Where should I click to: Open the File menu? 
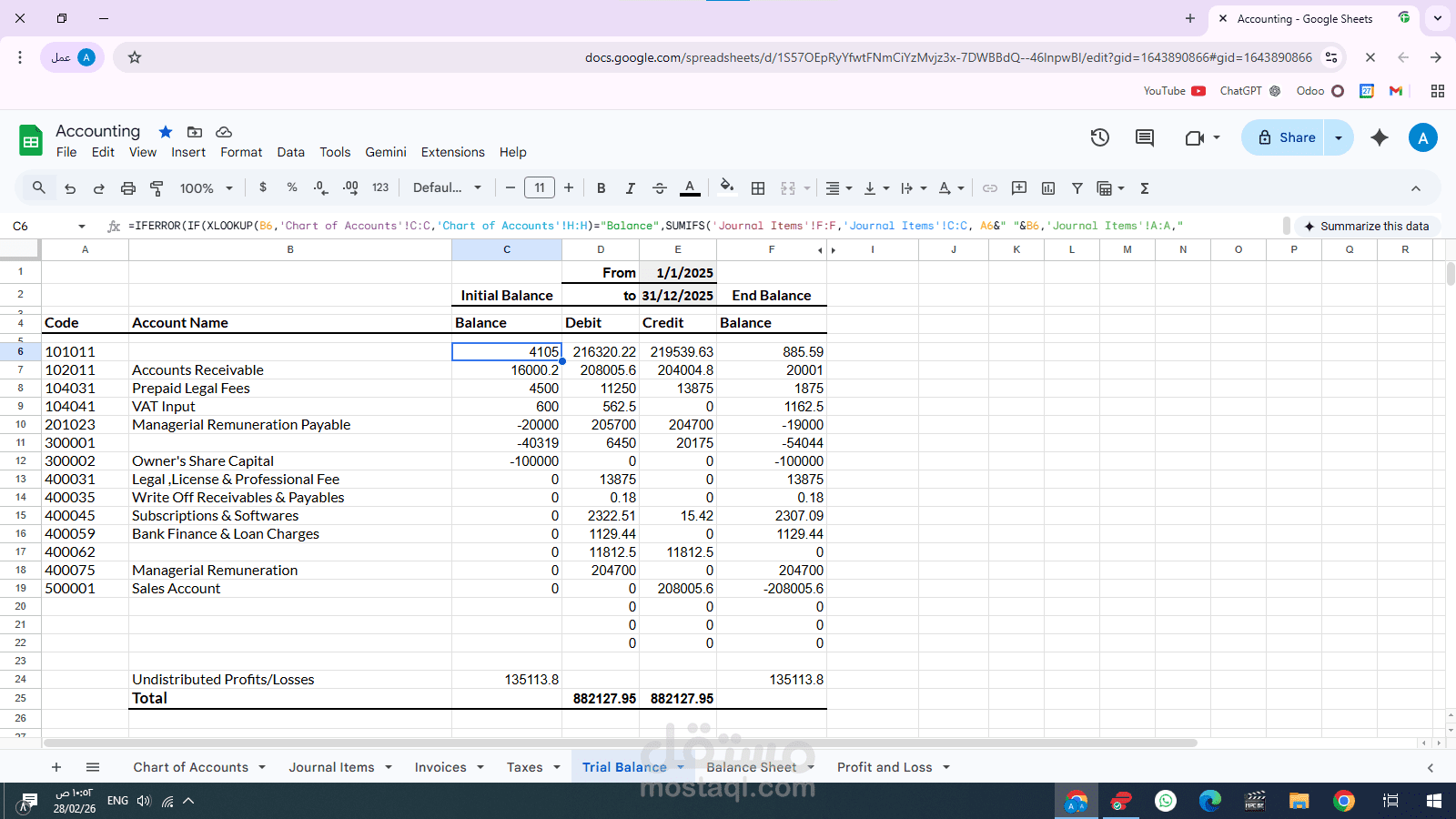tap(66, 152)
